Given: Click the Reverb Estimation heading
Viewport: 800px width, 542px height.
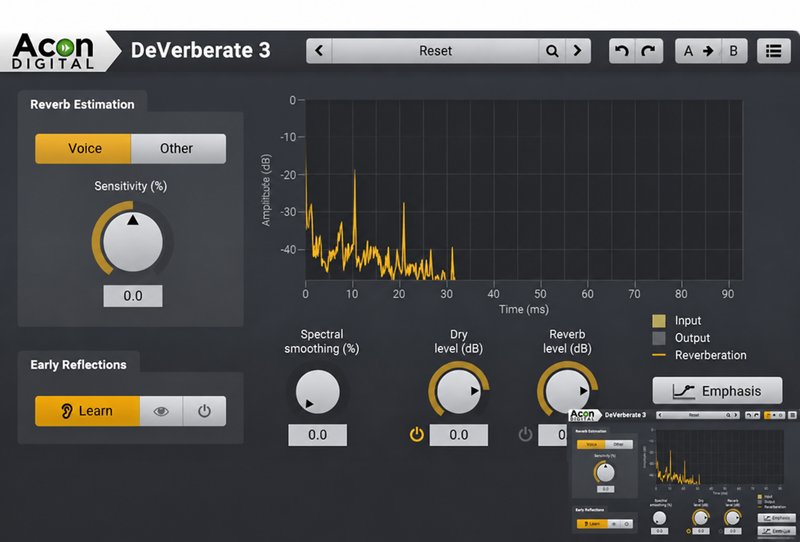Looking at the screenshot, I should (82, 104).
